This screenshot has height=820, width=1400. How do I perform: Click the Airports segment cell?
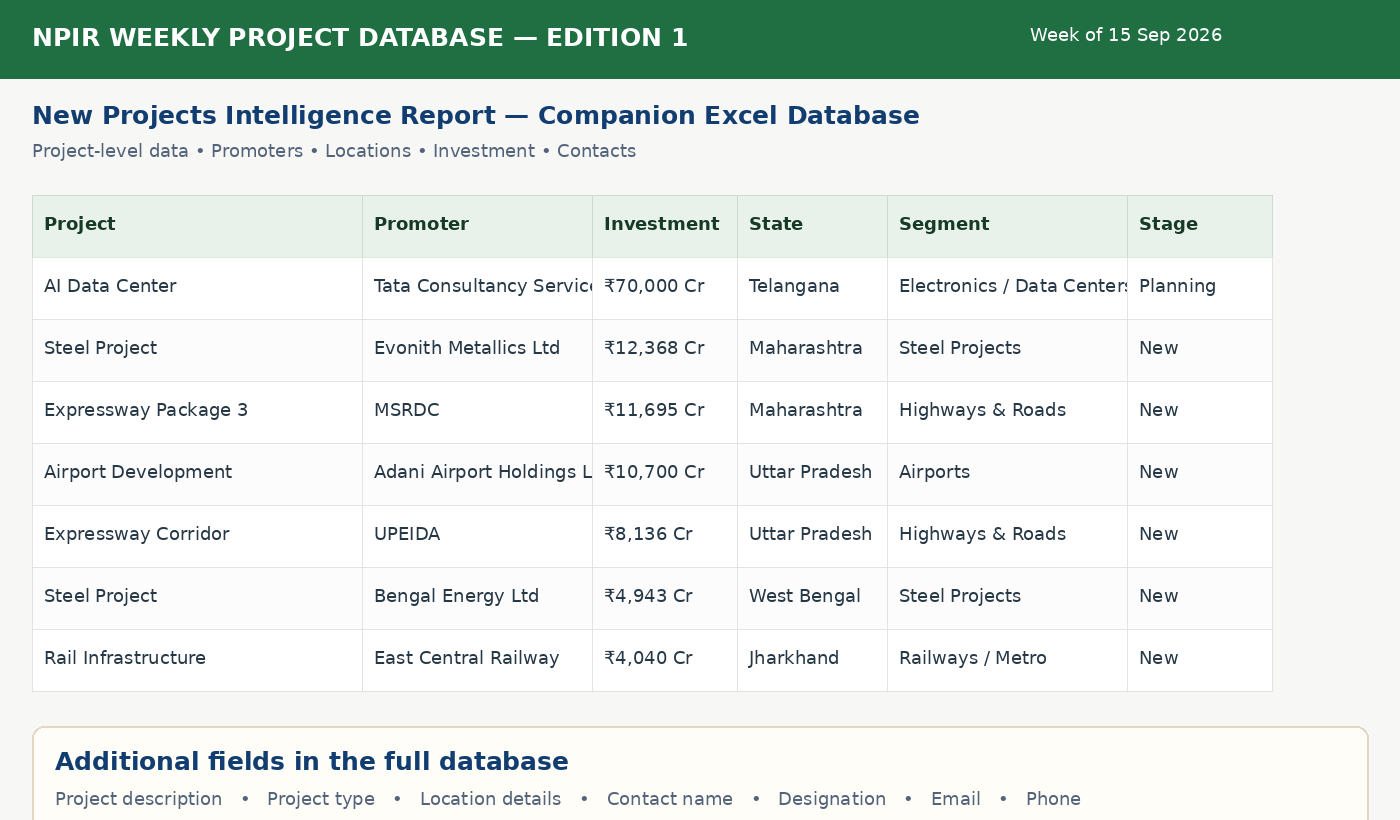(x=1007, y=474)
